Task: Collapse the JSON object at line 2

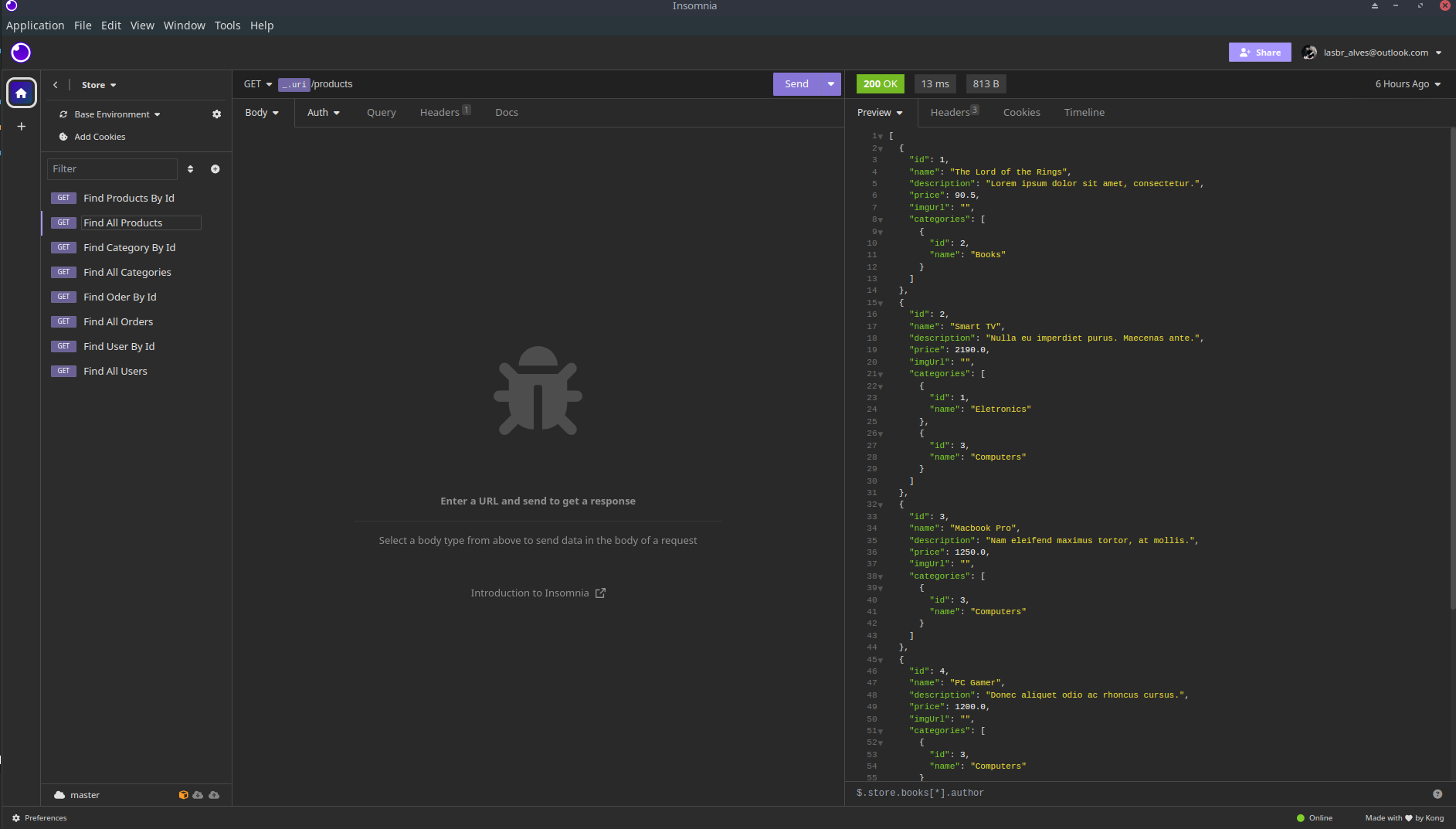Action: 880,148
